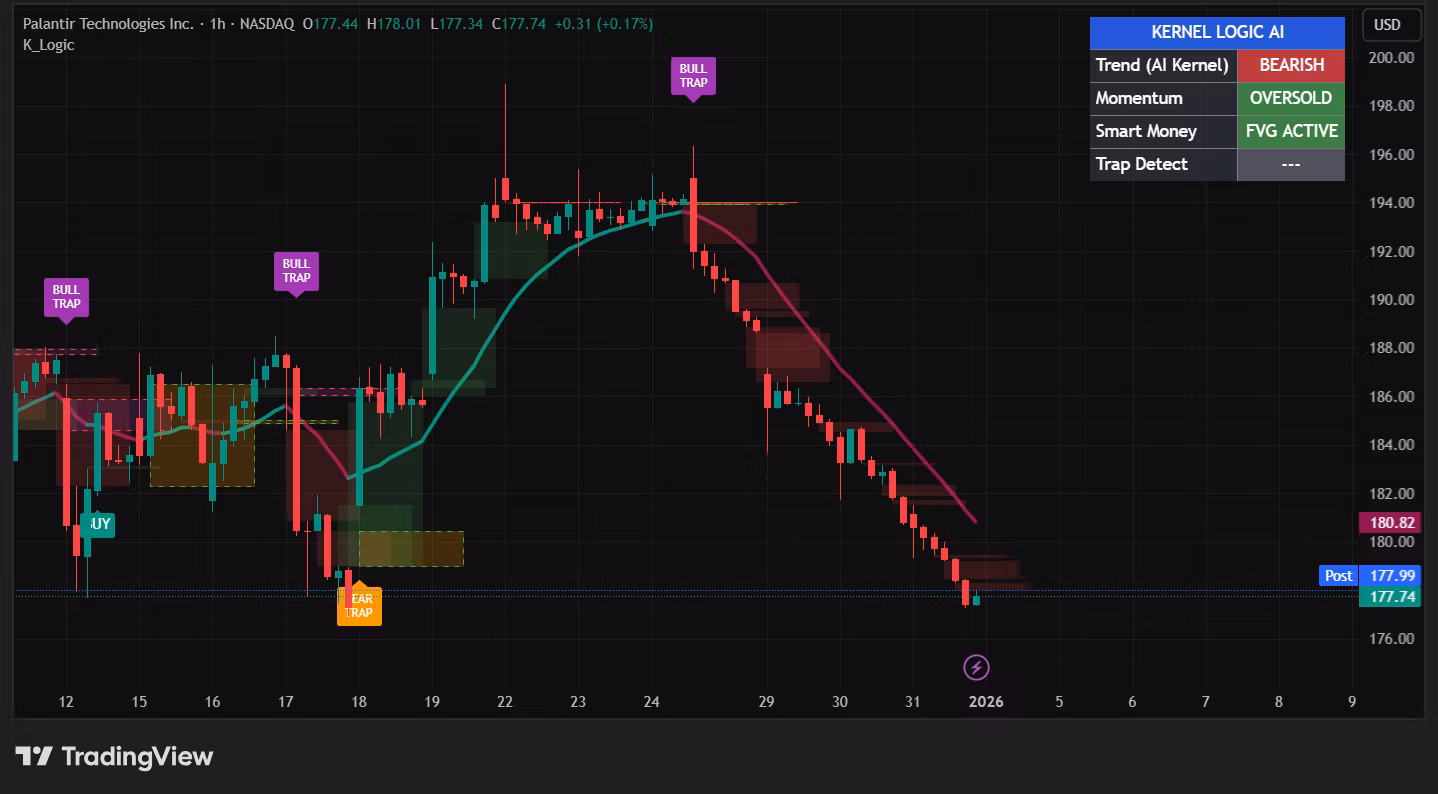The image size is (1438, 794).
Task: Click the KERNEL LOGIC AI table header
Action: tap(1217, 32)
